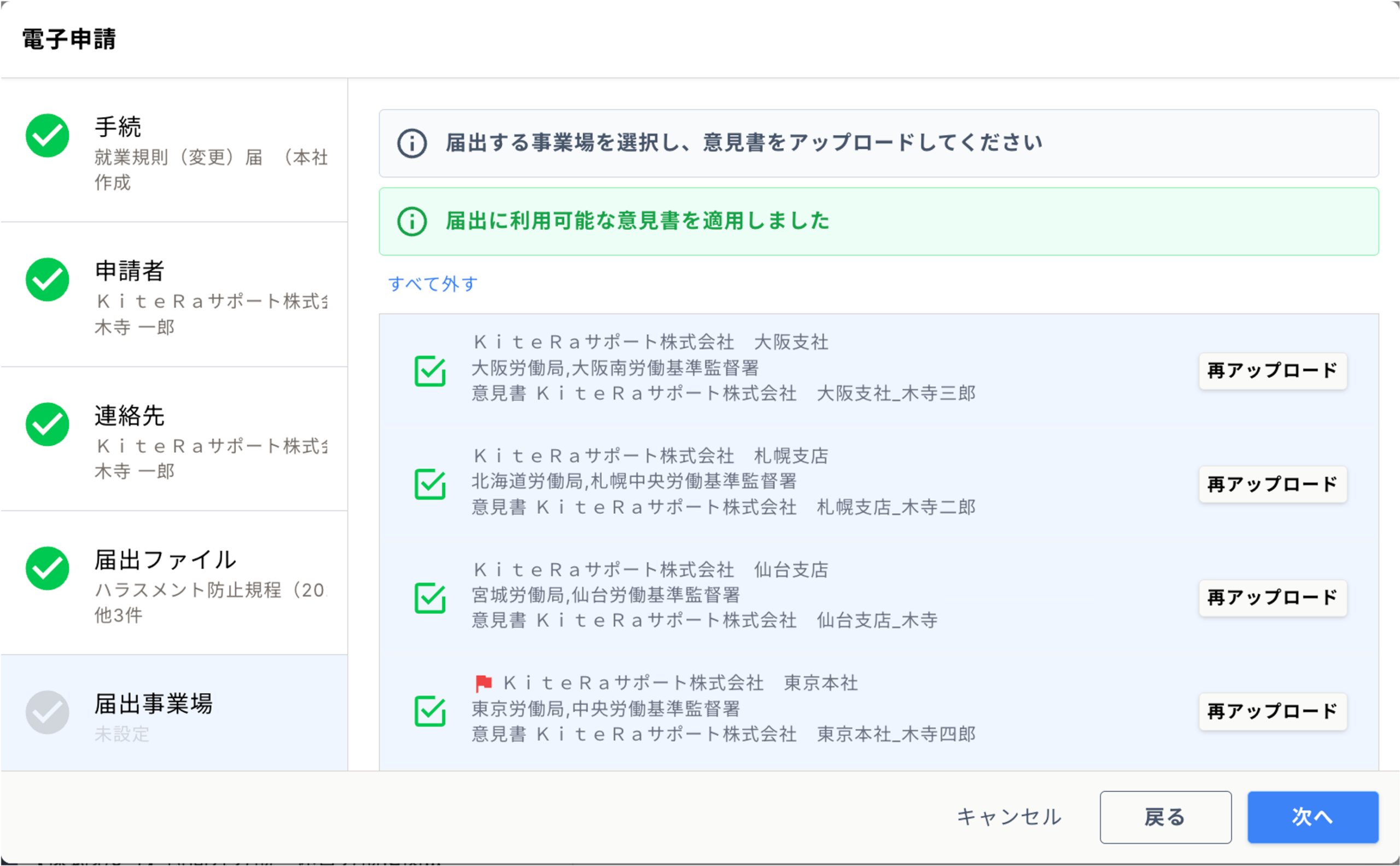Click the green check icon for 連絡先 step
1400x866 pixels.
48,425
